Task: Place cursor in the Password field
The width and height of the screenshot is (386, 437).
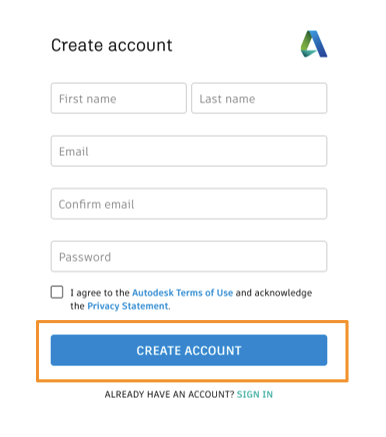Action: (x=189, y=256)
